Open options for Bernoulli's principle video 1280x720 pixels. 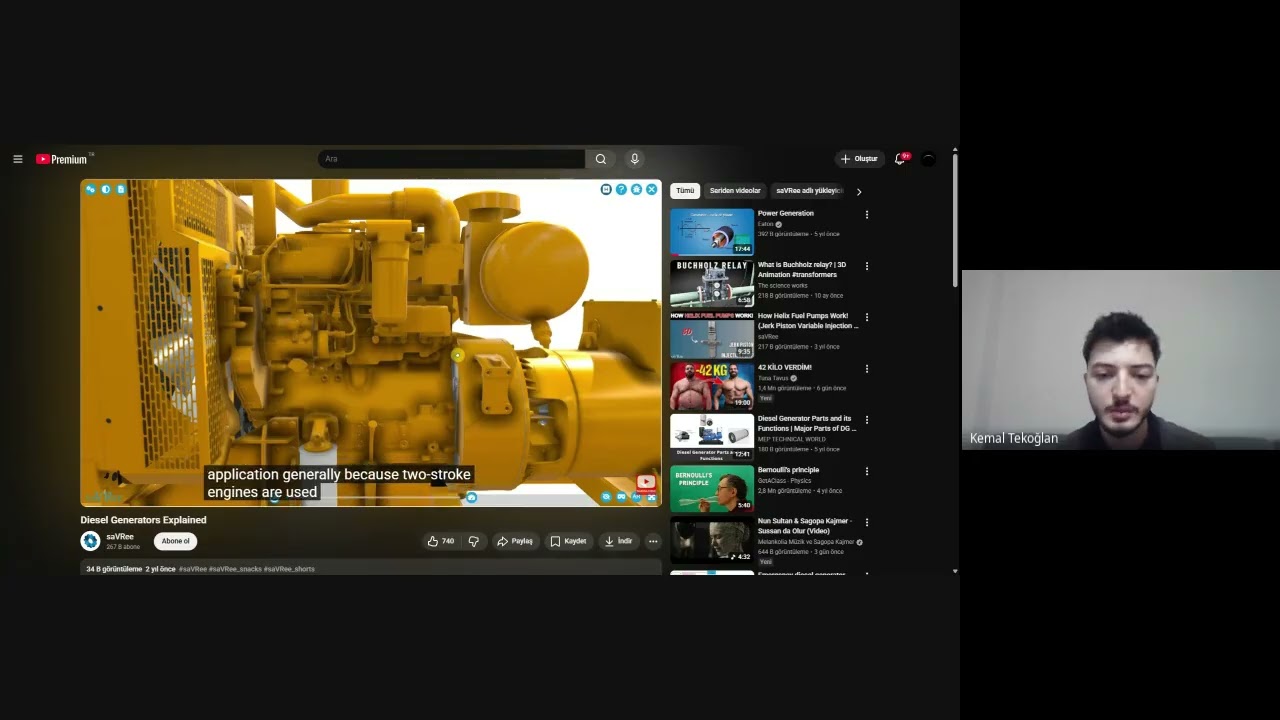[866, 471]
